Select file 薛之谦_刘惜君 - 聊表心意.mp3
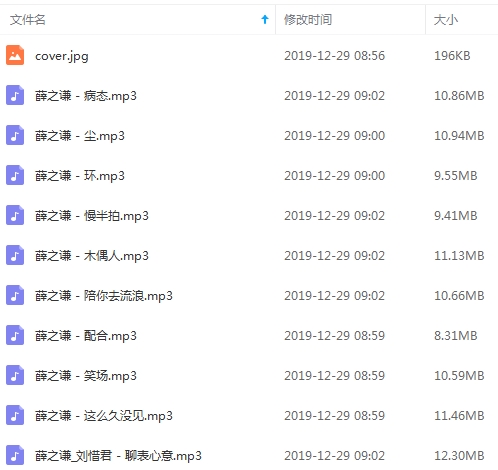This screenshot has width=498, height=470. pyautogui.click(x=118, y=456)
